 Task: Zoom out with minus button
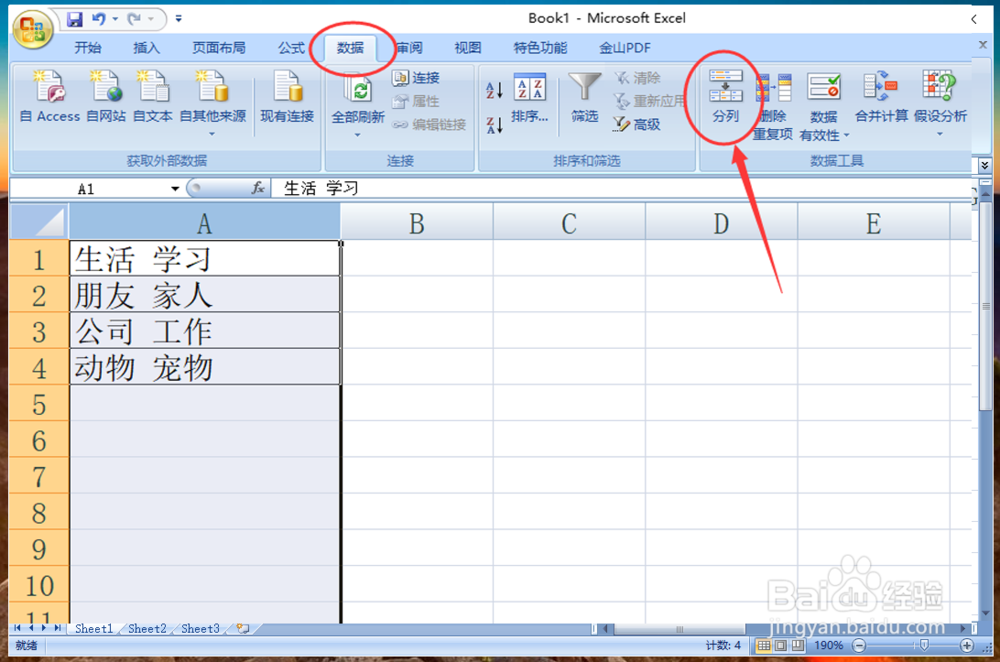pyautogui.click(x=859, y=645)
